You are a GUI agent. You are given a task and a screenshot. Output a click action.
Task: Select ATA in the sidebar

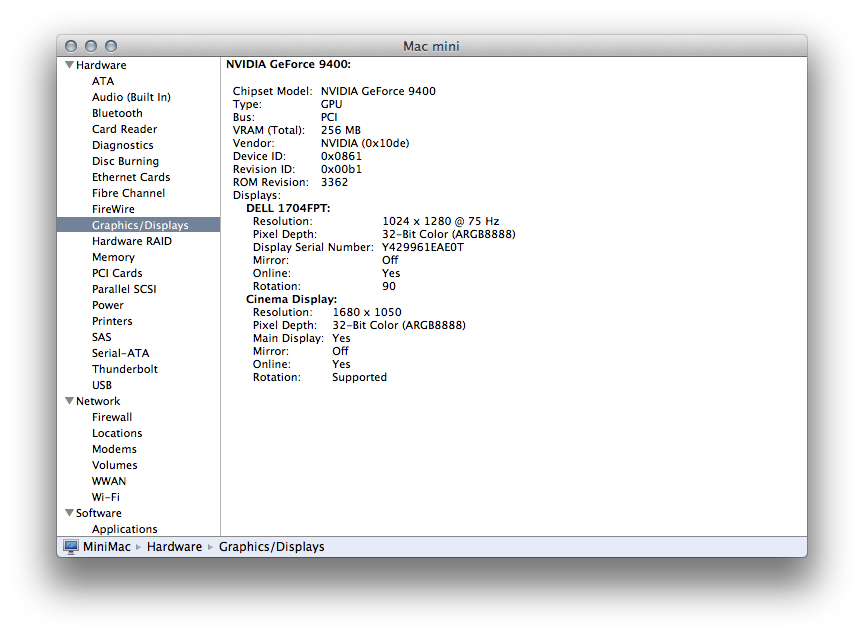[x=103, y=81]
